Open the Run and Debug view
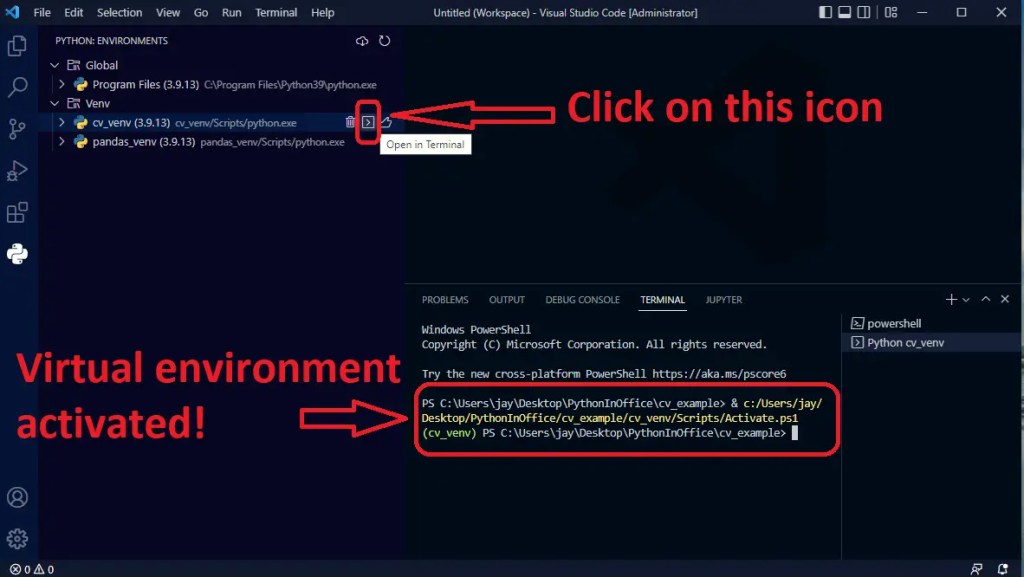The image size is (1024, 577). pos(18,170)
